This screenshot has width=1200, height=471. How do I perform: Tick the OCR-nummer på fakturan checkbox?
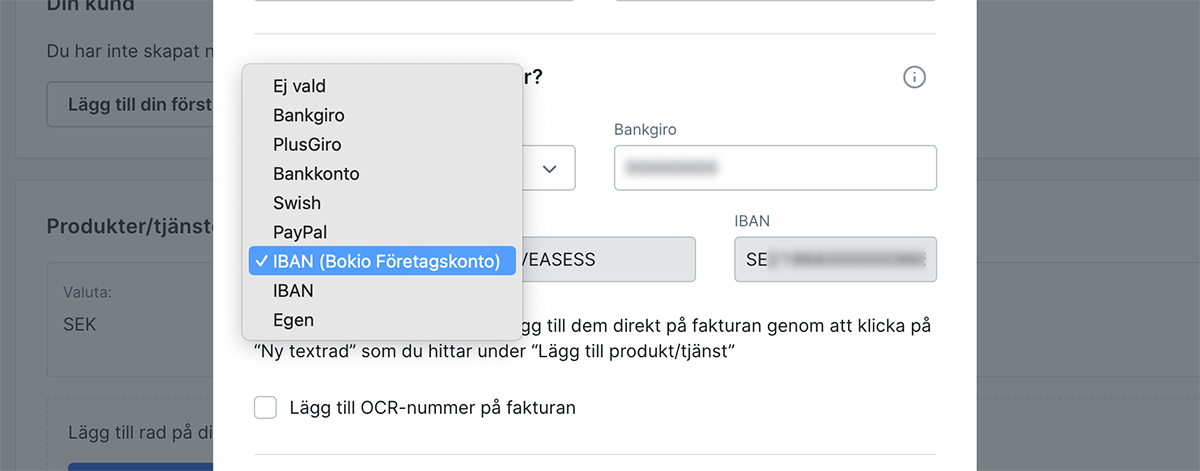pyautogui.click(x=265, y=408)
